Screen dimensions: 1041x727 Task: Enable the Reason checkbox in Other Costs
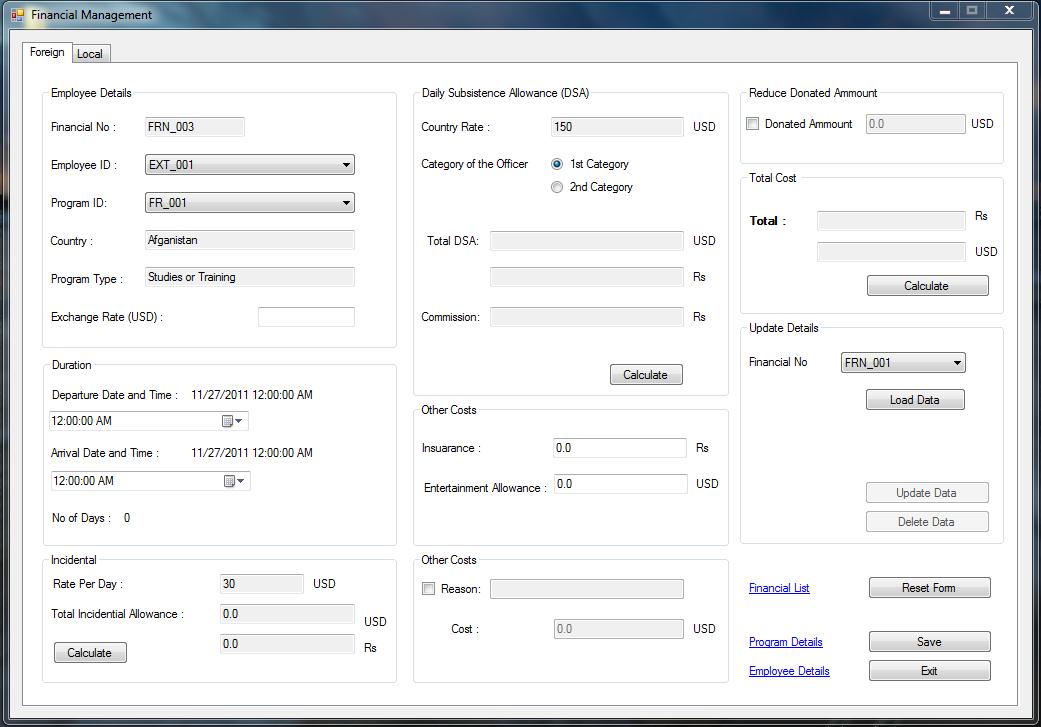pyautogui.click(x=429, y=589)
